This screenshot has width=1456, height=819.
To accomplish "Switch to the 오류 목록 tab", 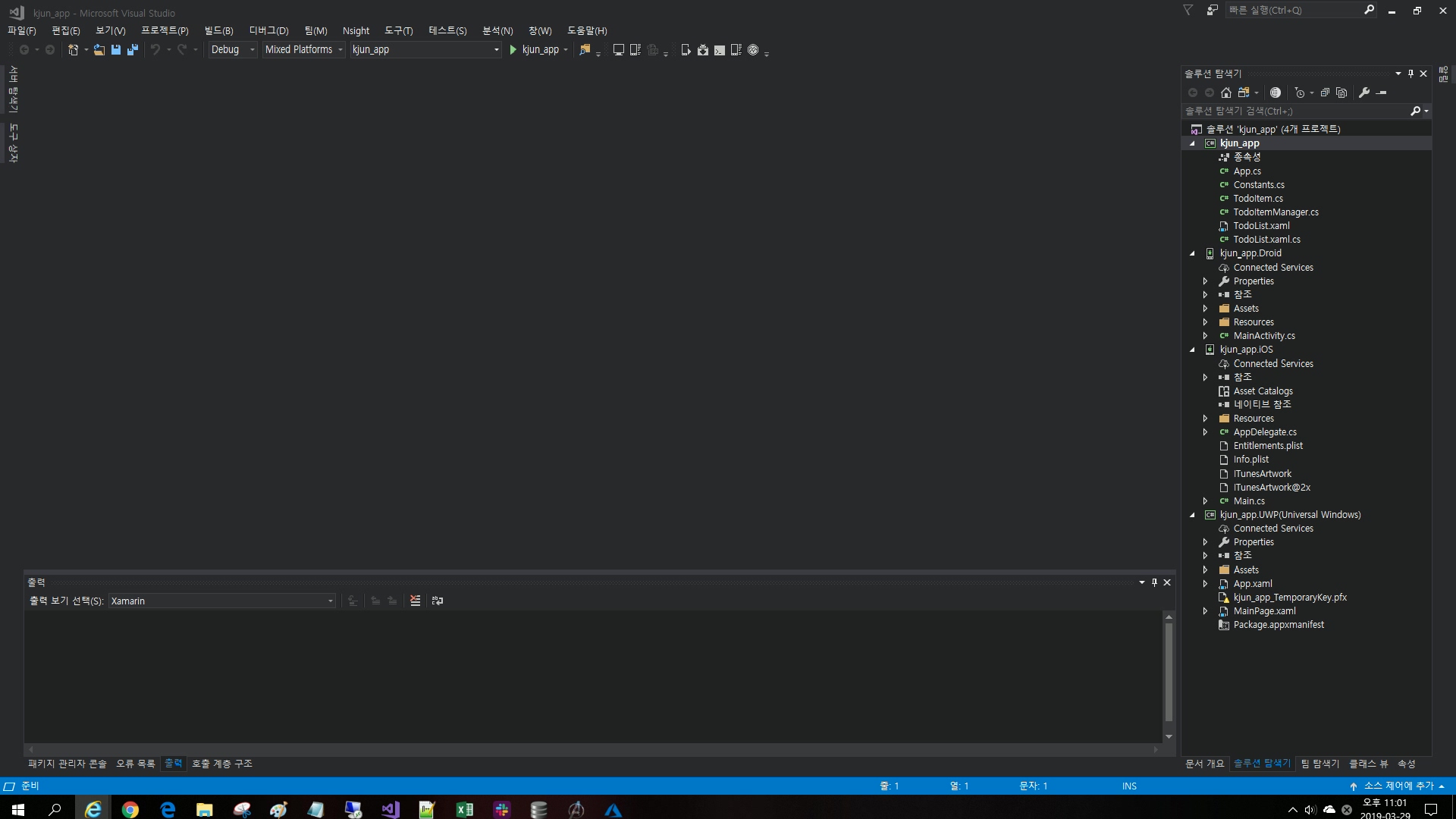I will coord(135,764).
